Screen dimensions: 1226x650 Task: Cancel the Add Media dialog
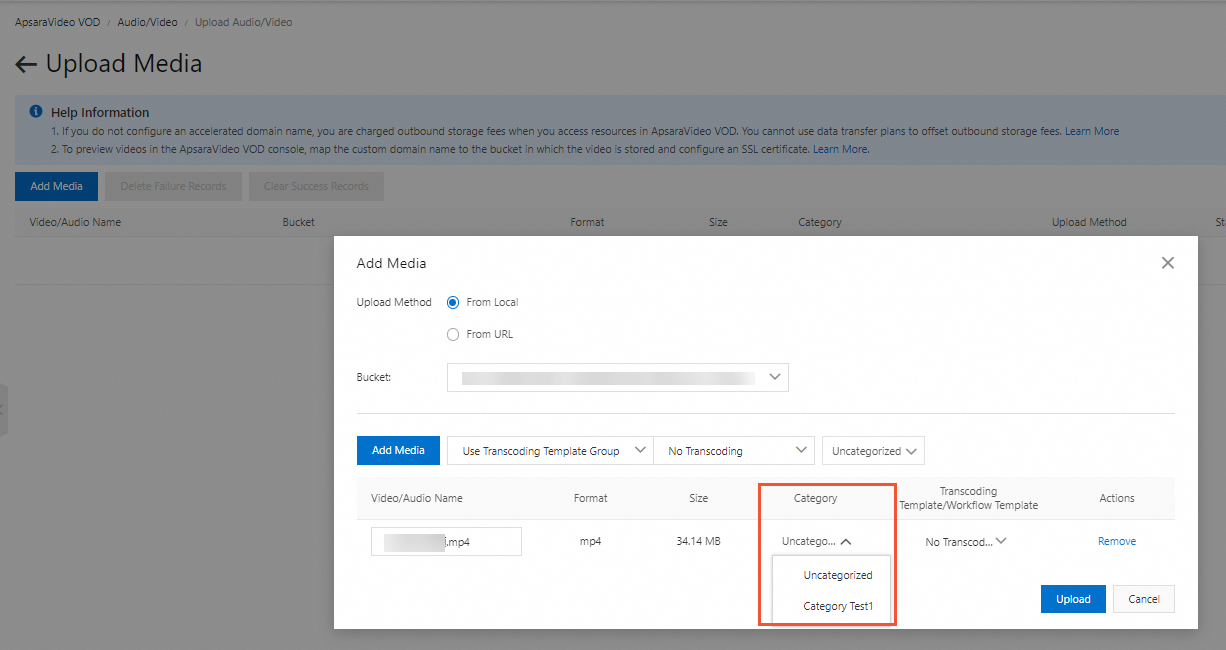click(1144, 599)
